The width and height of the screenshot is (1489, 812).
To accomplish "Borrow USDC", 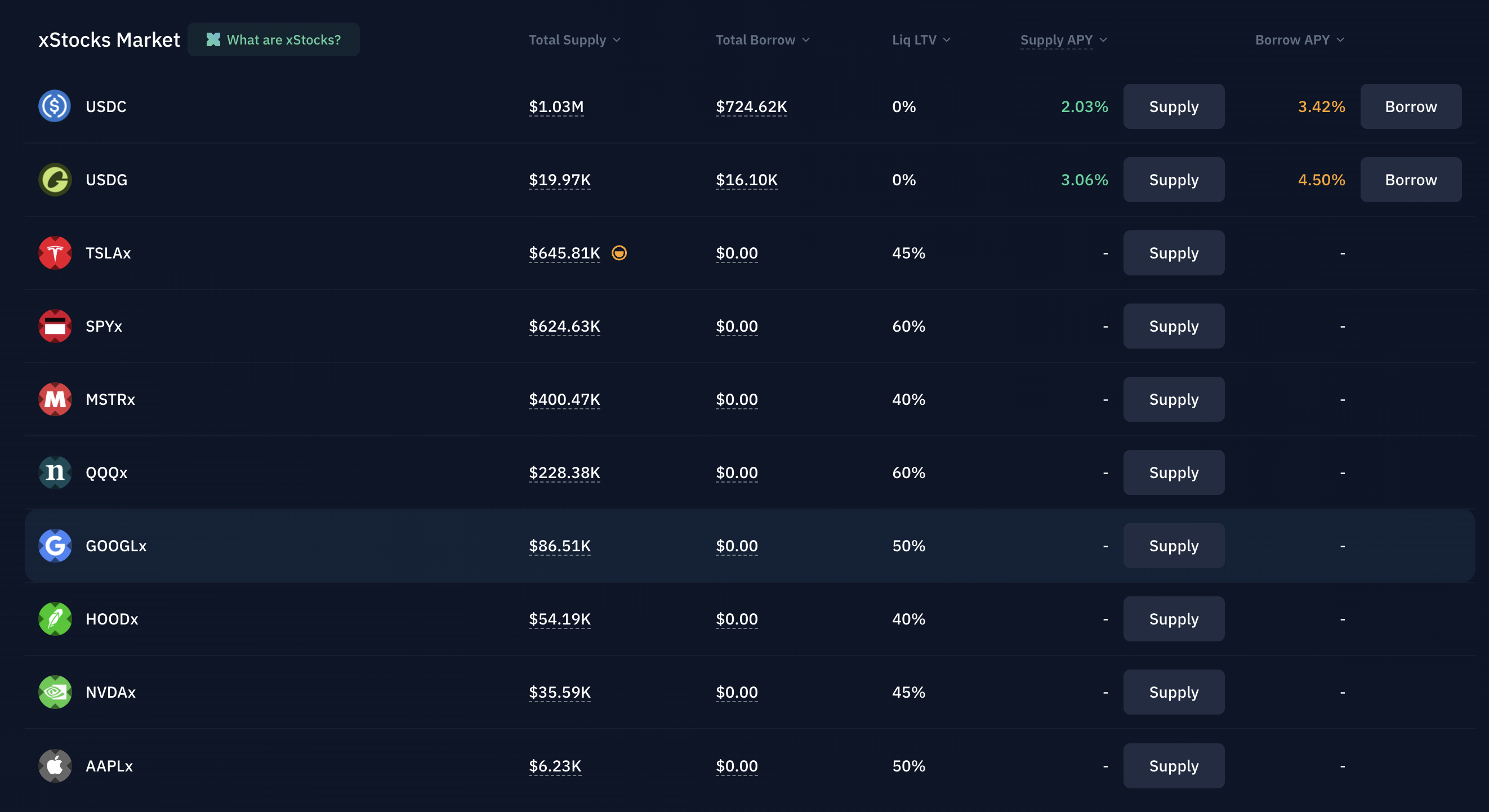I will point(1410,106).
